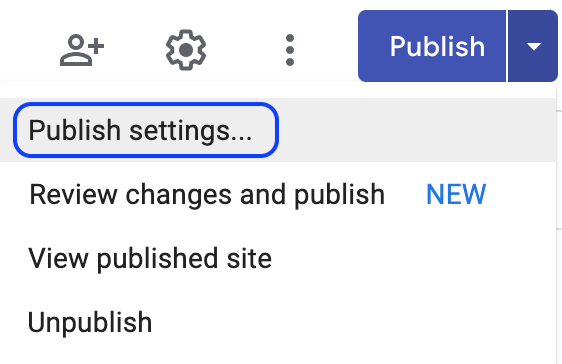This screenshot has height=364, width=562.
Task: Click the share with others person icon
Action: 82,50
